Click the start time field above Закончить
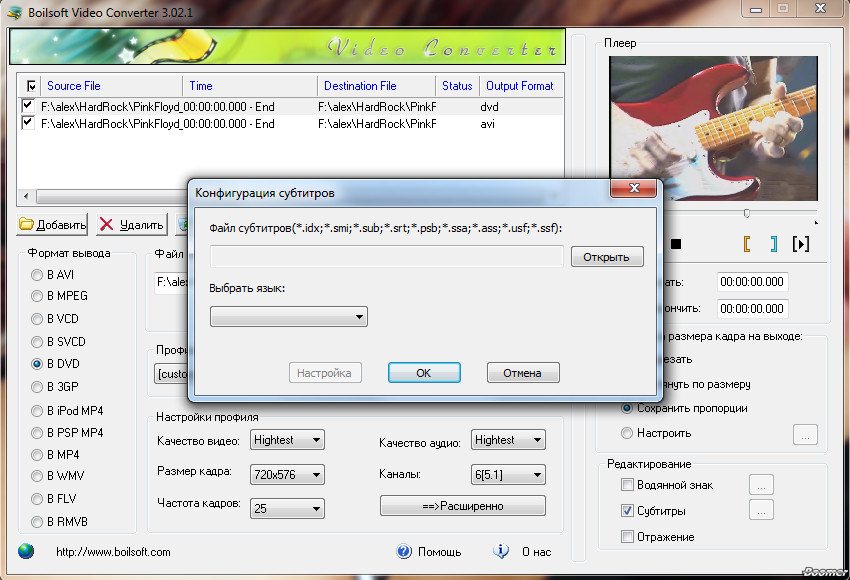 752,282
